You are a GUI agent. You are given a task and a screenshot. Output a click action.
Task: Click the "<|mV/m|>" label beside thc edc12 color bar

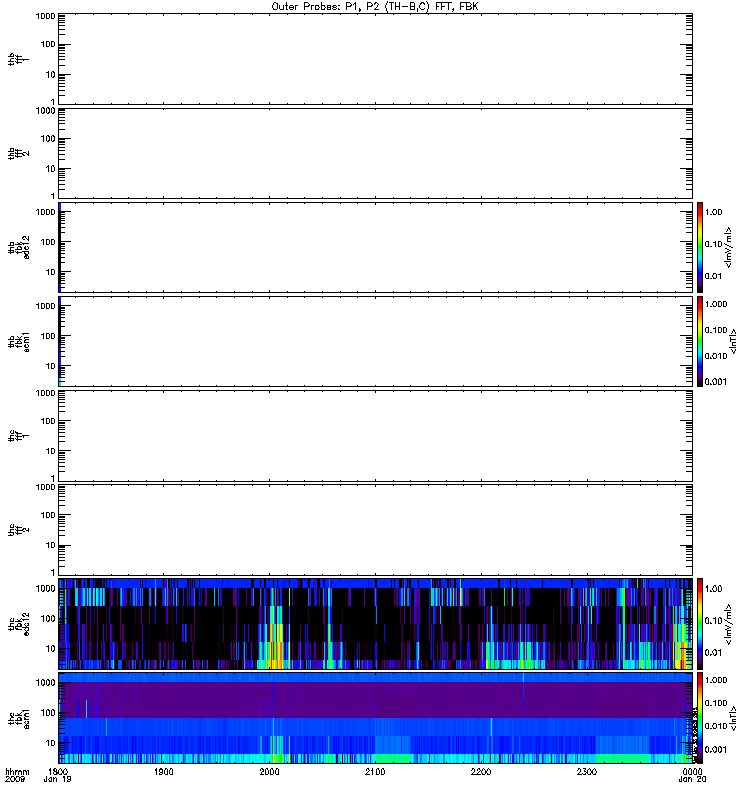[729, 623]
